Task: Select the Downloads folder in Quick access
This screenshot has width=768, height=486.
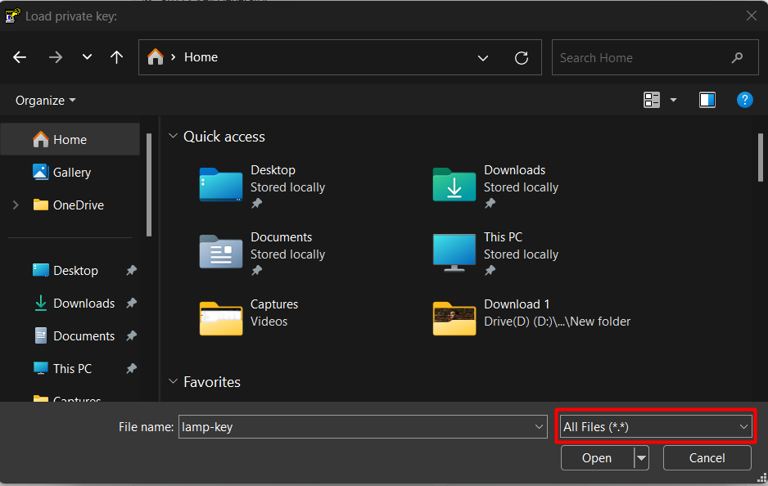Action: tap(496, 187)
